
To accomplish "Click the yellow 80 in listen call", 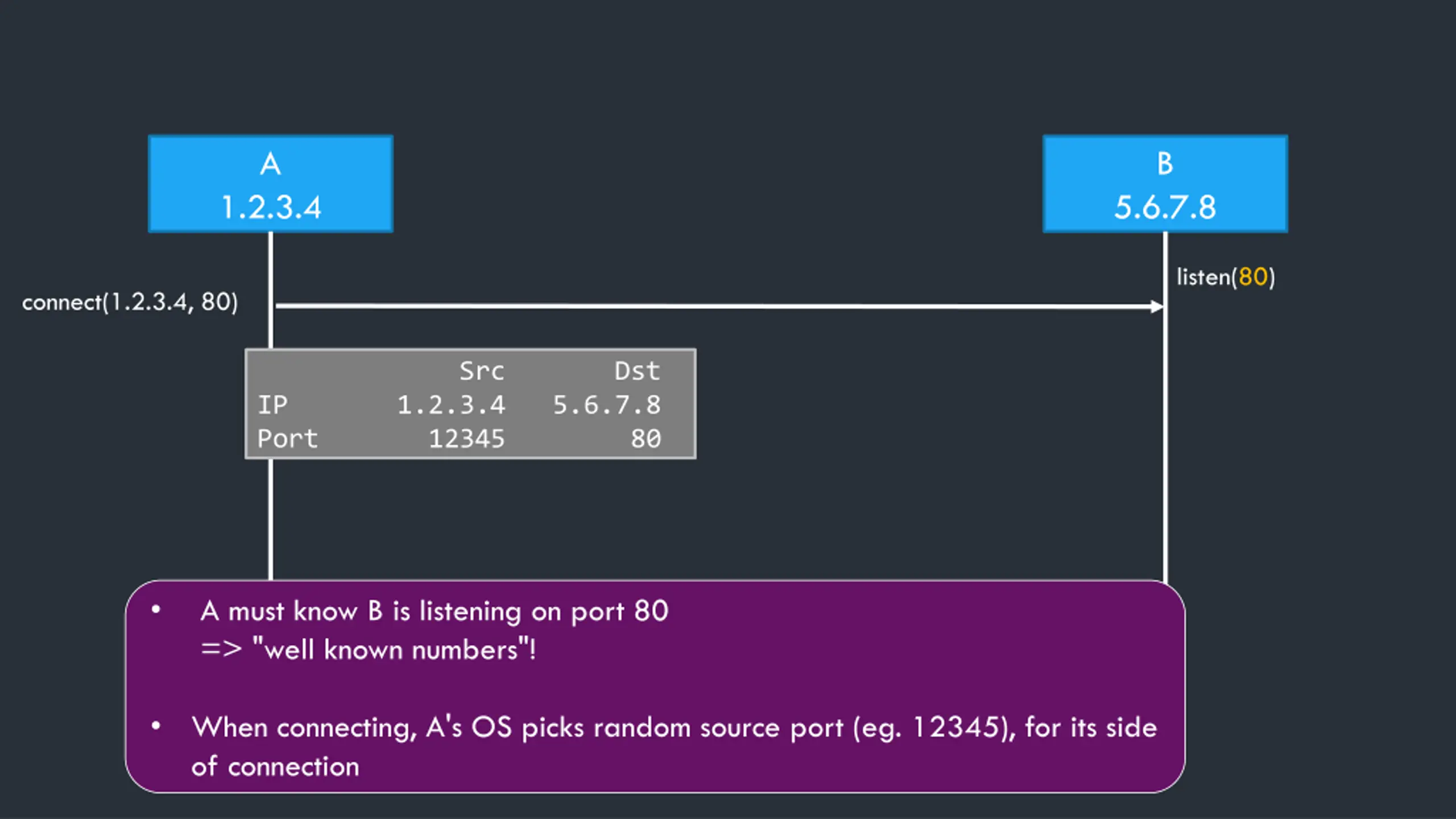I will tap(1253, 277).
